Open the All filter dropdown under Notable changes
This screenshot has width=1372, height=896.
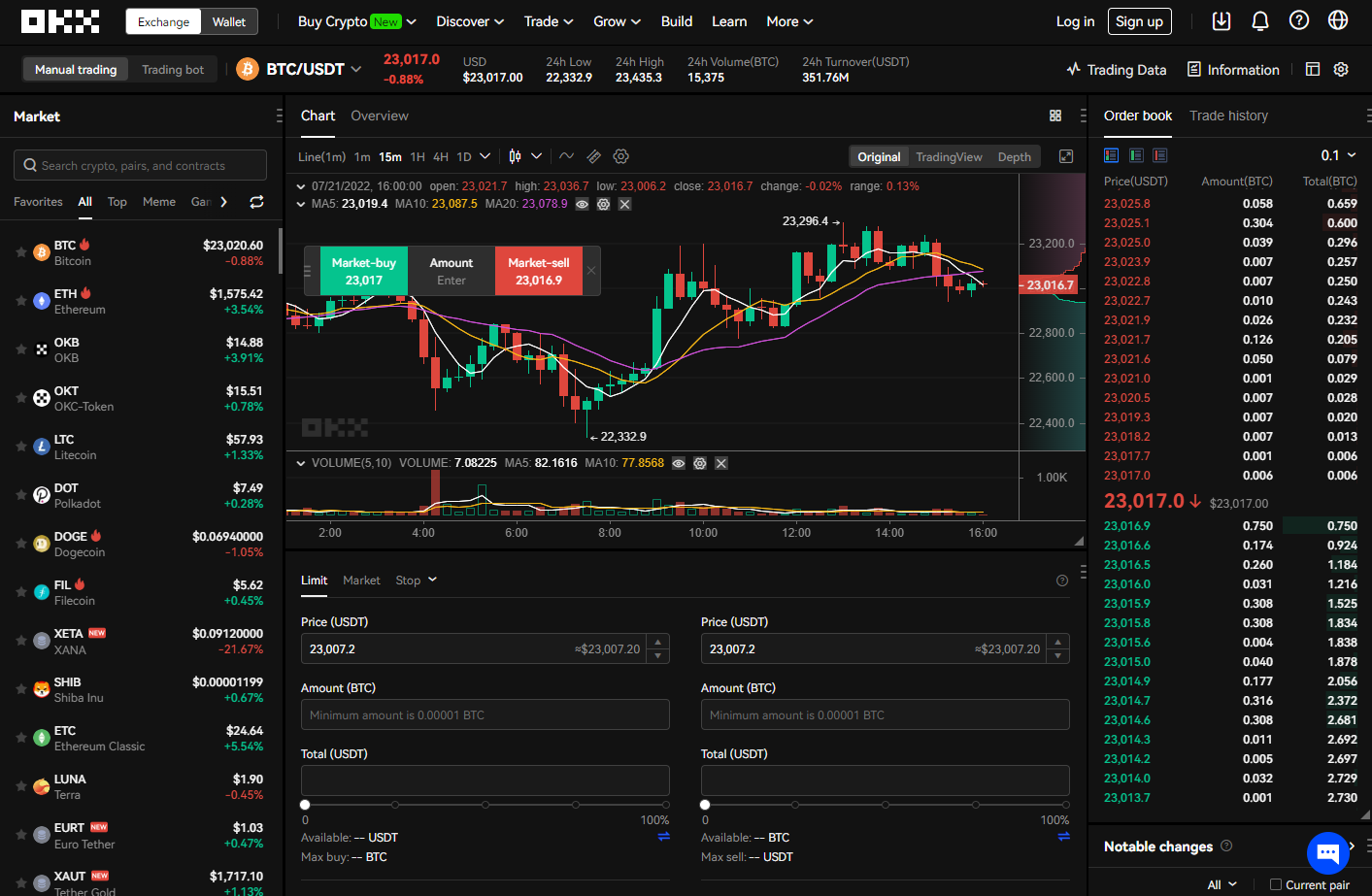1222,884
